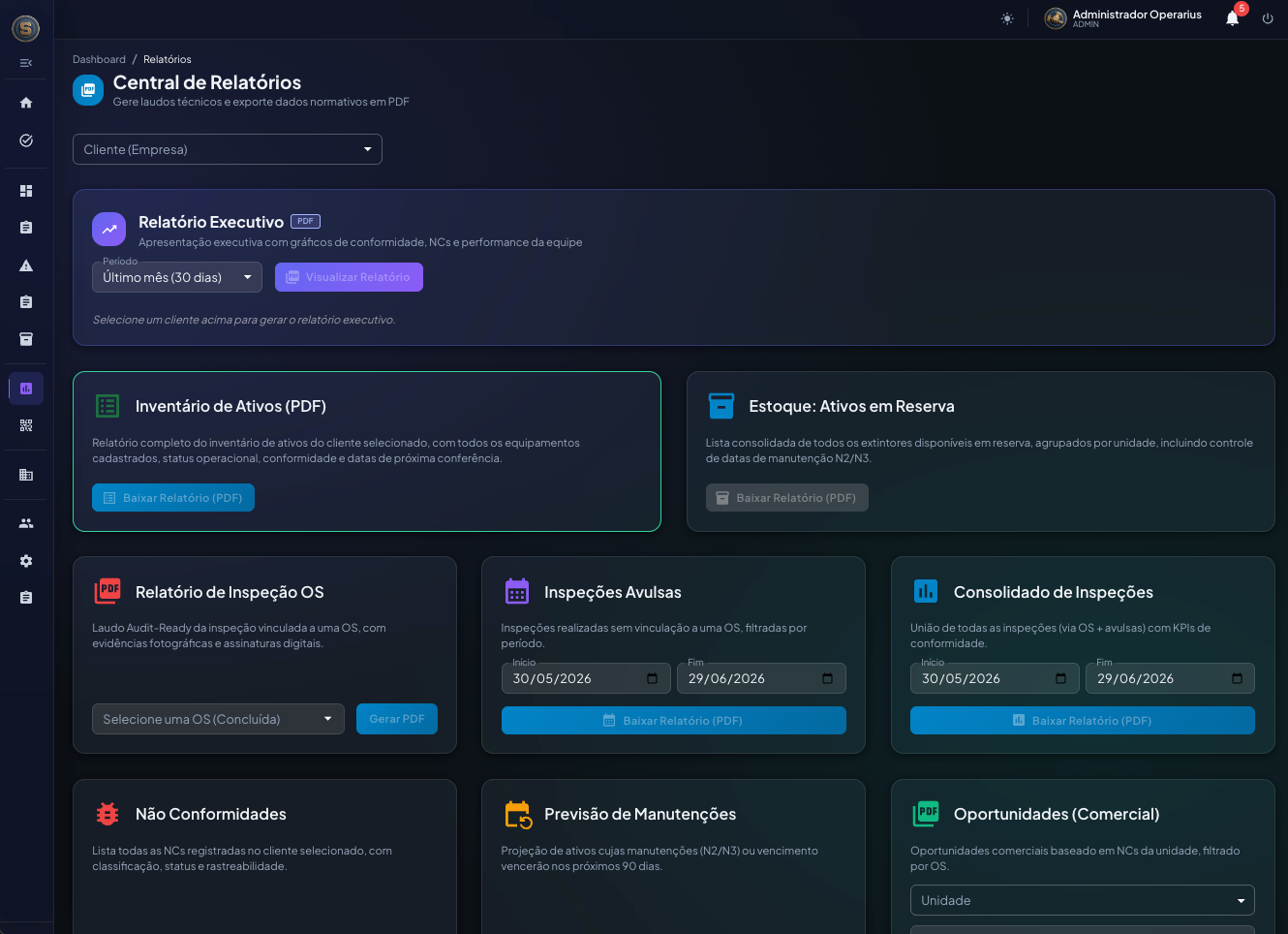
Task: Click the Inventário de Ativos list icon
Action: click(107, 406)
